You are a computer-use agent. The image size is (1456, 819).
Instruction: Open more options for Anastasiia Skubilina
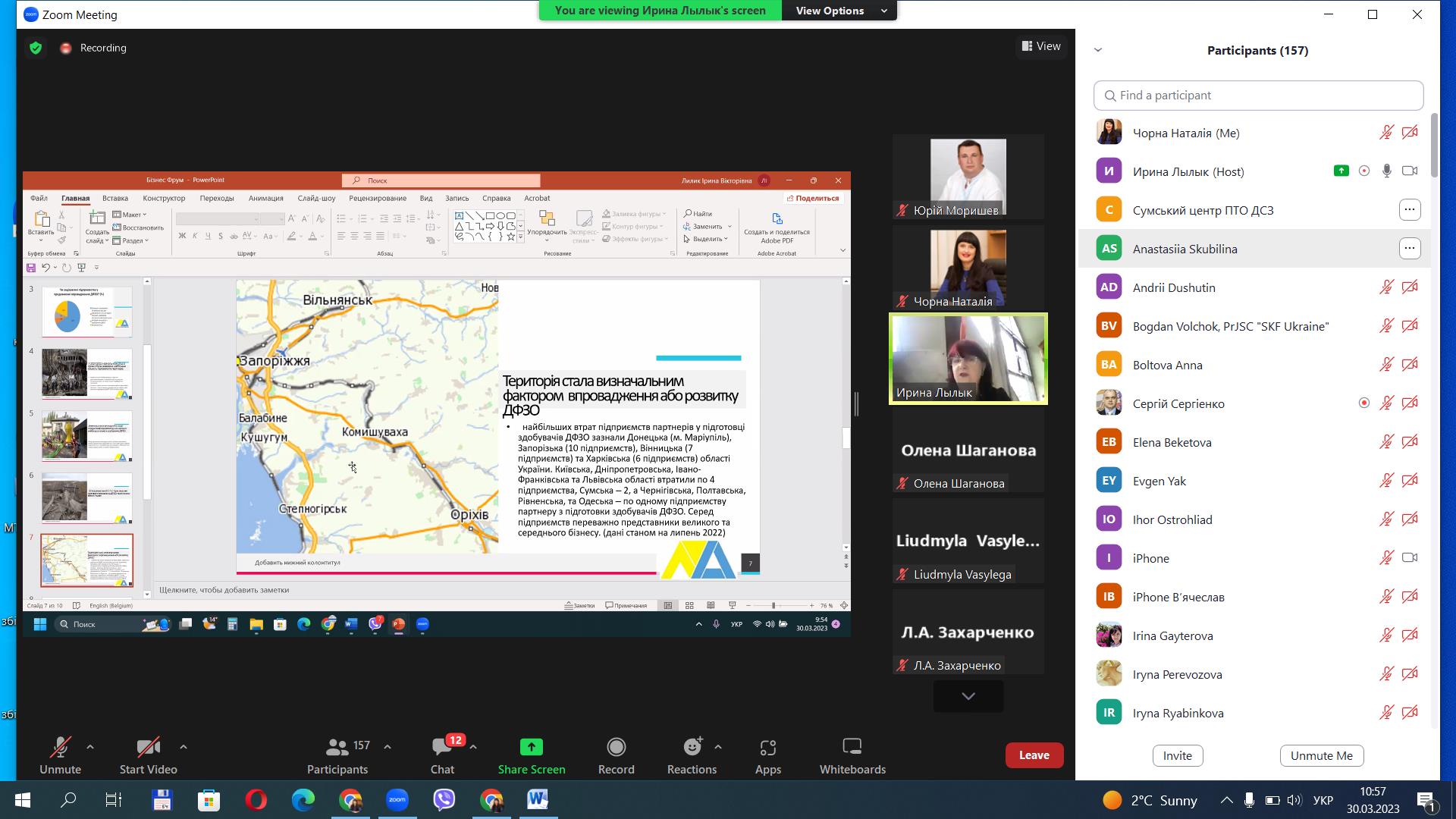[x=1409, y=249]
